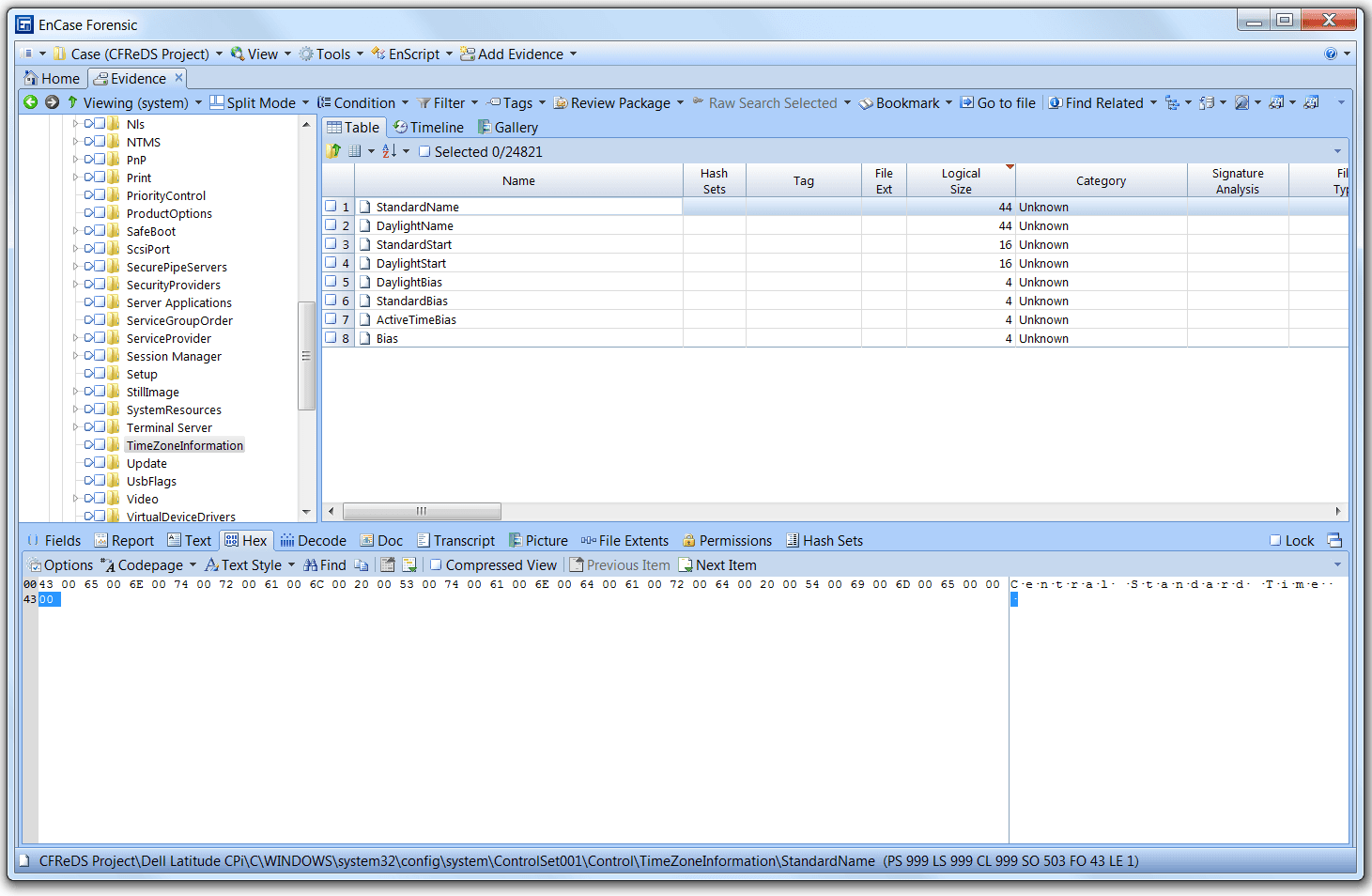The height and width of the screenshot is (896, 1372).
Task: Open the EnScript menu
Action: 411,54
